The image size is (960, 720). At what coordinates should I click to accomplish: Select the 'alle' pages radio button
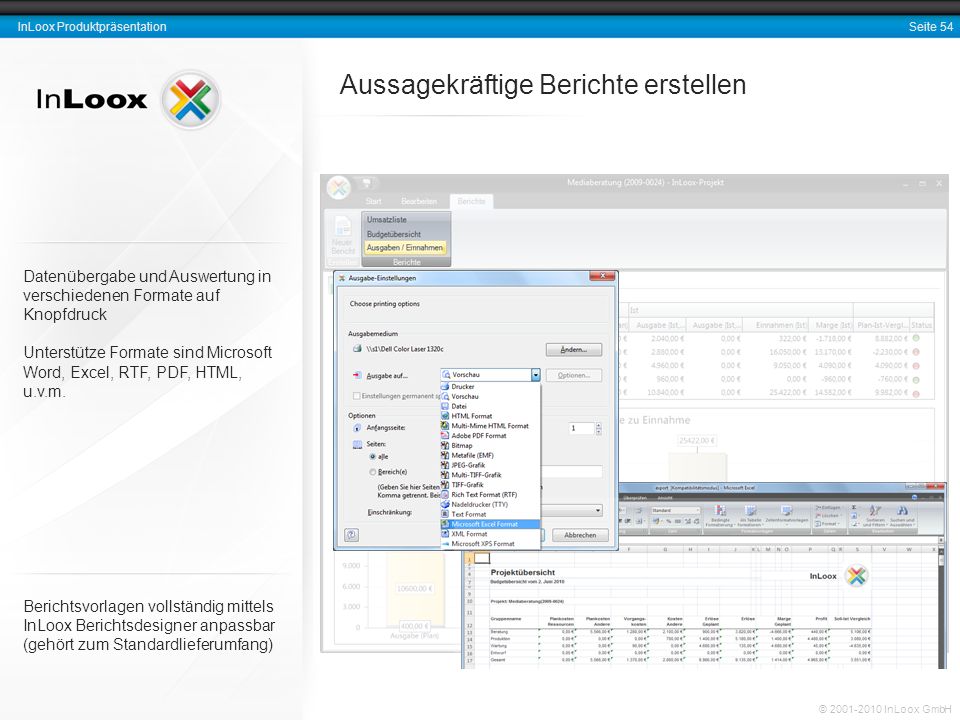(372, 457)
